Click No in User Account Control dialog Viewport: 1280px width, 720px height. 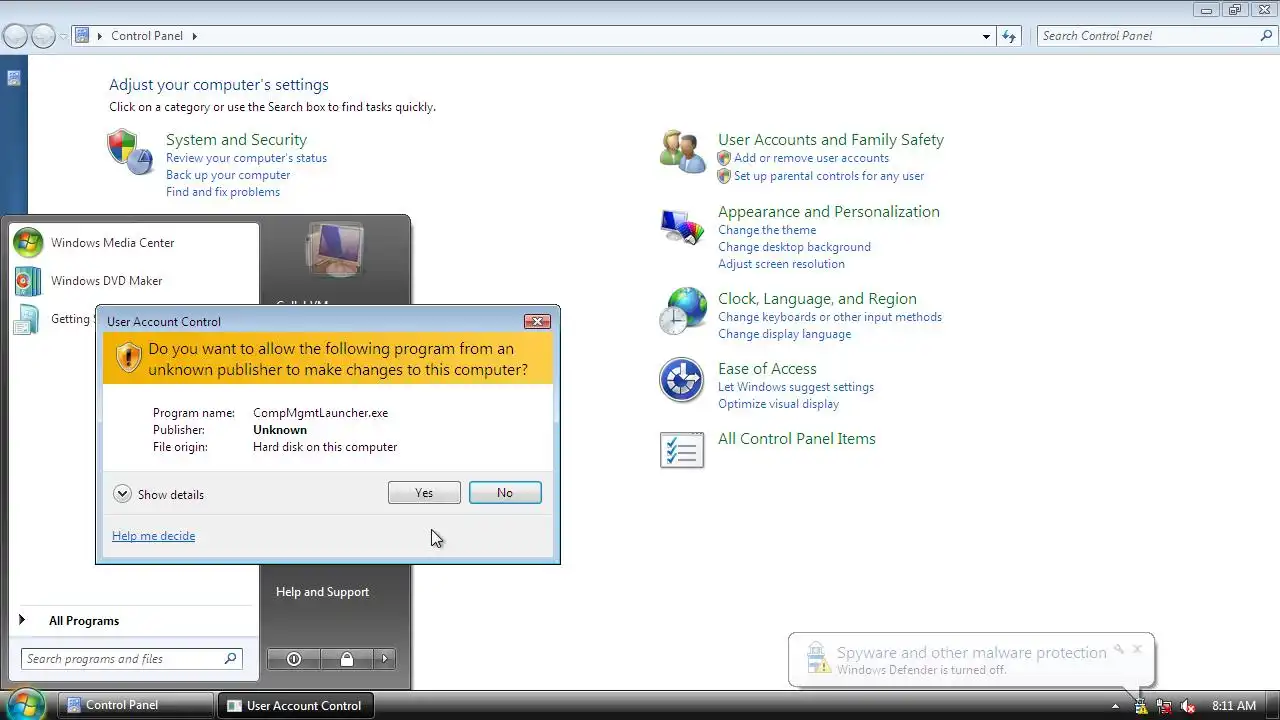(505, 493)
